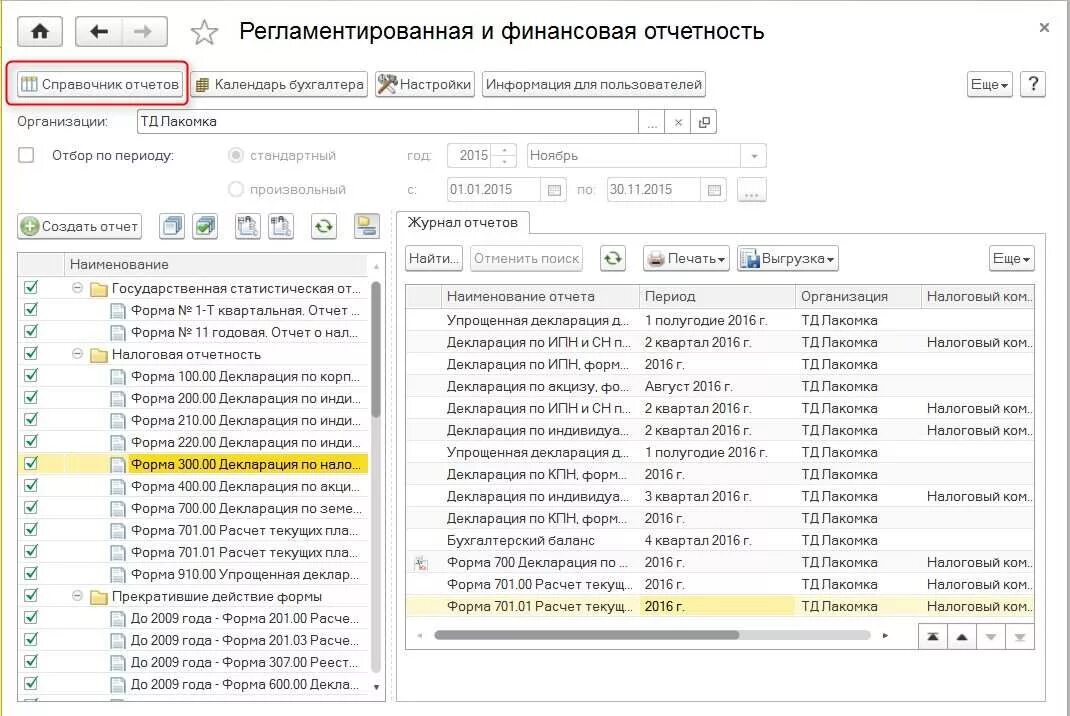Open organization selection list with ellipsis button

click(652, 122)
